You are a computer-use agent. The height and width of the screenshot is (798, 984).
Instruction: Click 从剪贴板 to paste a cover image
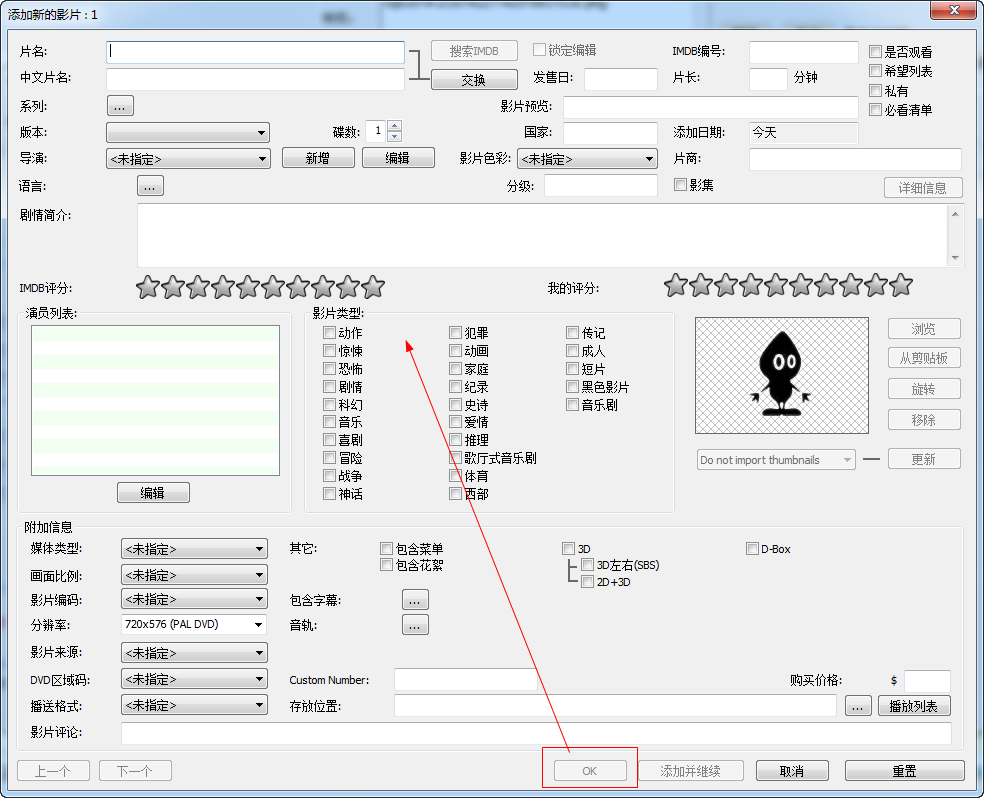923,357
